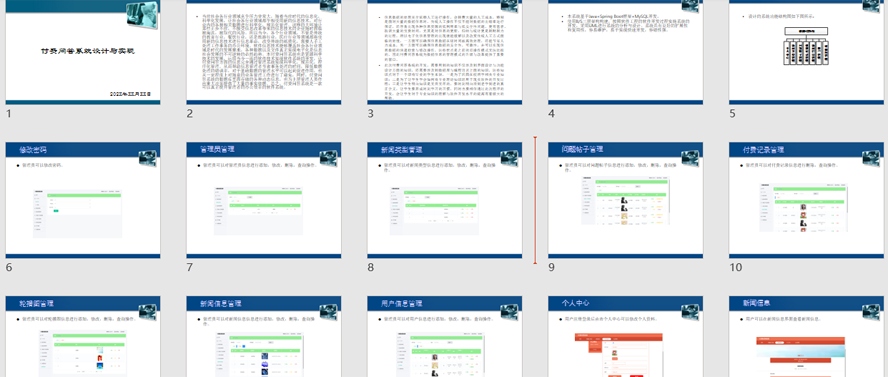
Task: Click the slide number 4 label
Action: pyautogui.click(x=551, y=114)
